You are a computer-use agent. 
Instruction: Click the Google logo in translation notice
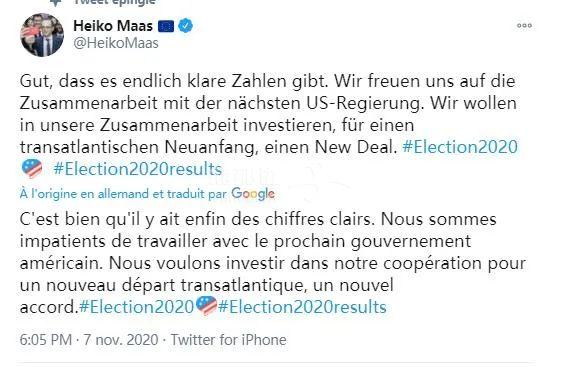pyautogui.click(x=253, y=194)
